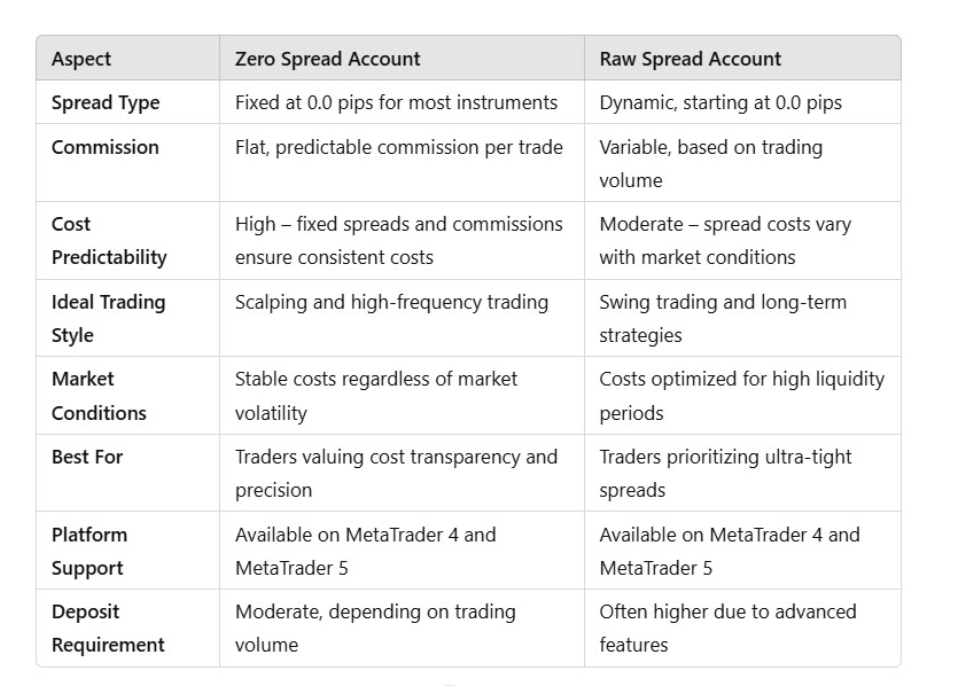Click the Deposit Requirement row label

click(108, 628)
